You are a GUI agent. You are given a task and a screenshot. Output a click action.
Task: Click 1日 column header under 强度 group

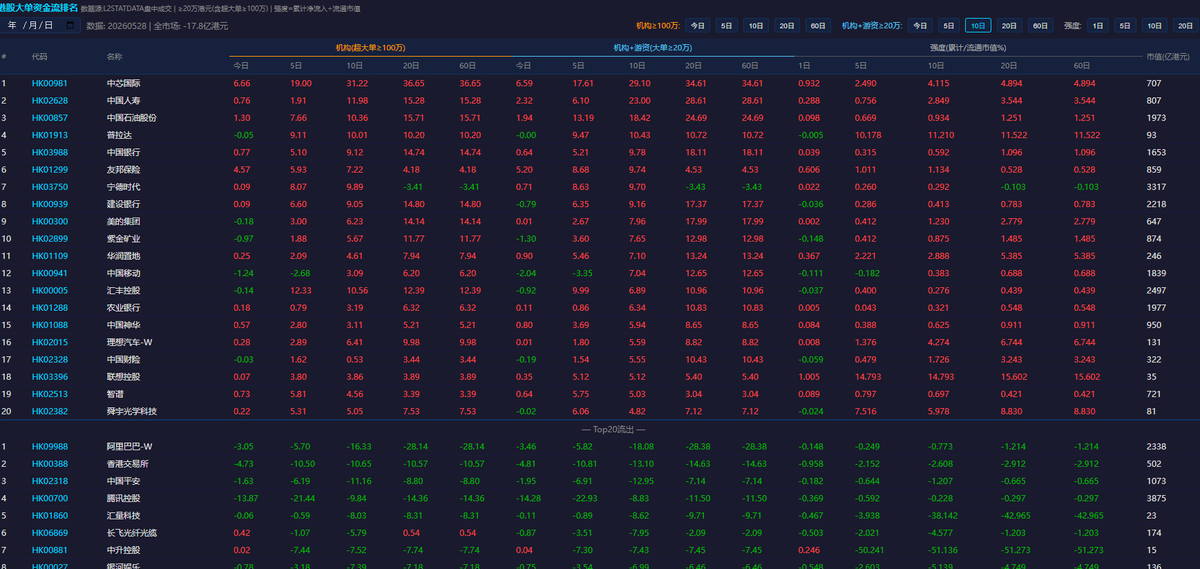[x=806, y=65]
